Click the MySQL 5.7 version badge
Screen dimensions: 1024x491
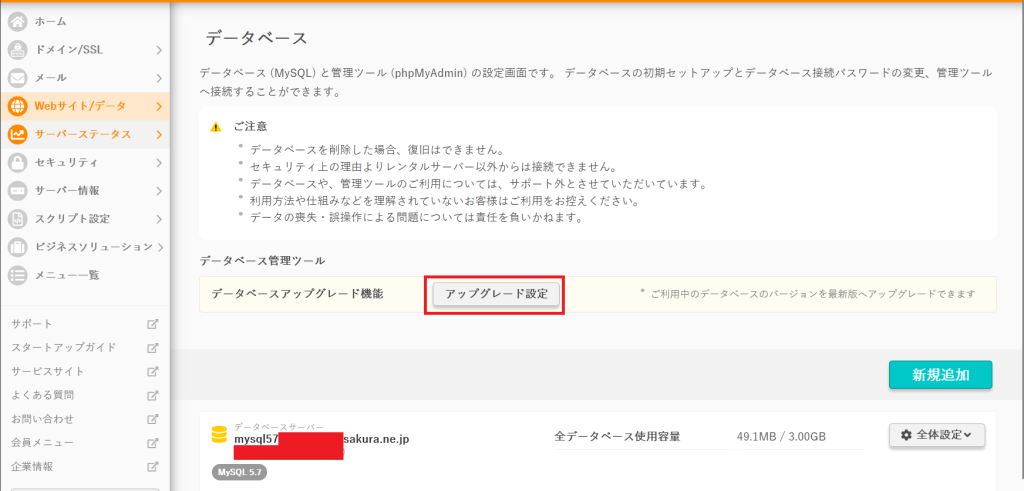[x=239, y=472]
